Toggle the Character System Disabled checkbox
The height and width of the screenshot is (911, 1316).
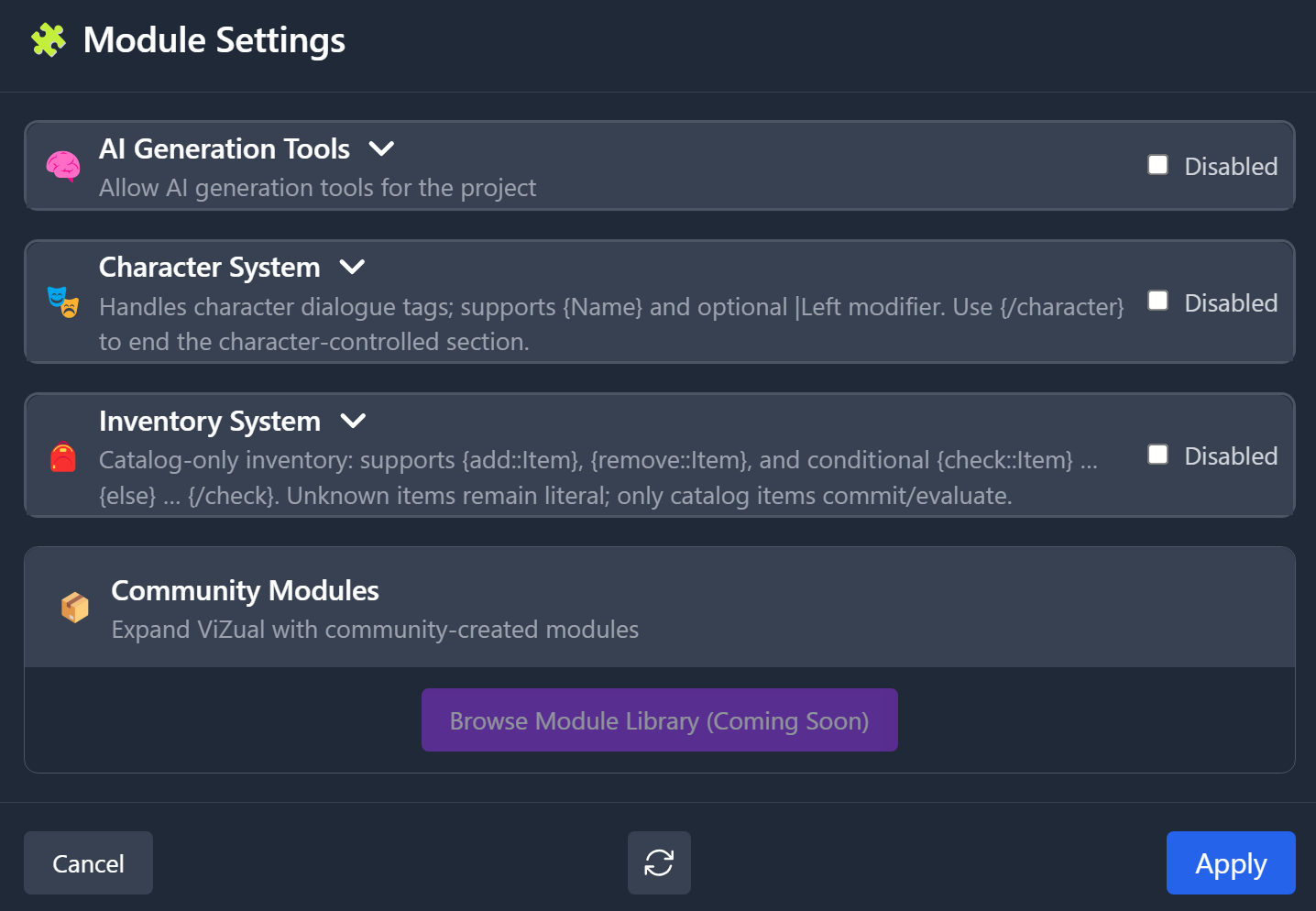[x=1157, y=301]
